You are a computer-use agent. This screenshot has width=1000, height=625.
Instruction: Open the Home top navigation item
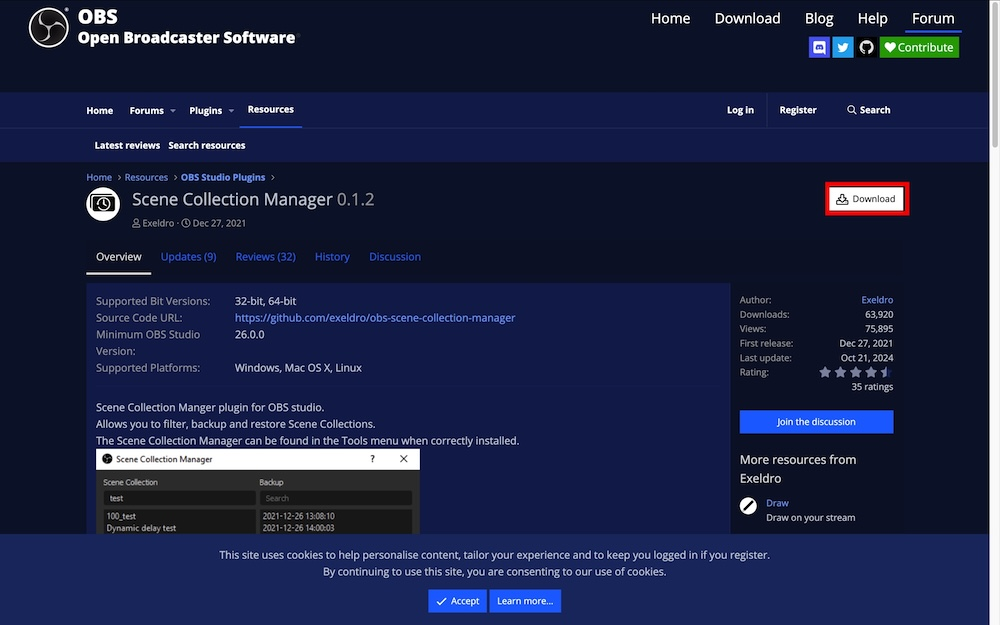click(x=670, y=18)
